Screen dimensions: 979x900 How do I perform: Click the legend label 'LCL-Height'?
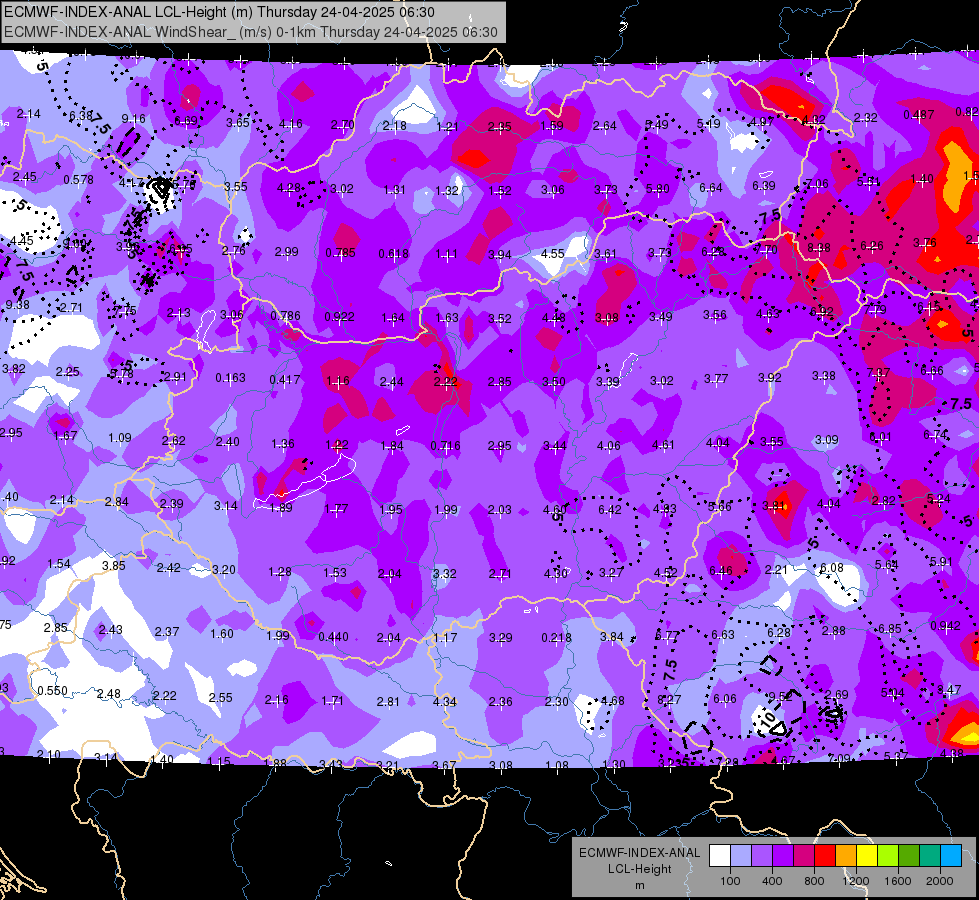639,869
